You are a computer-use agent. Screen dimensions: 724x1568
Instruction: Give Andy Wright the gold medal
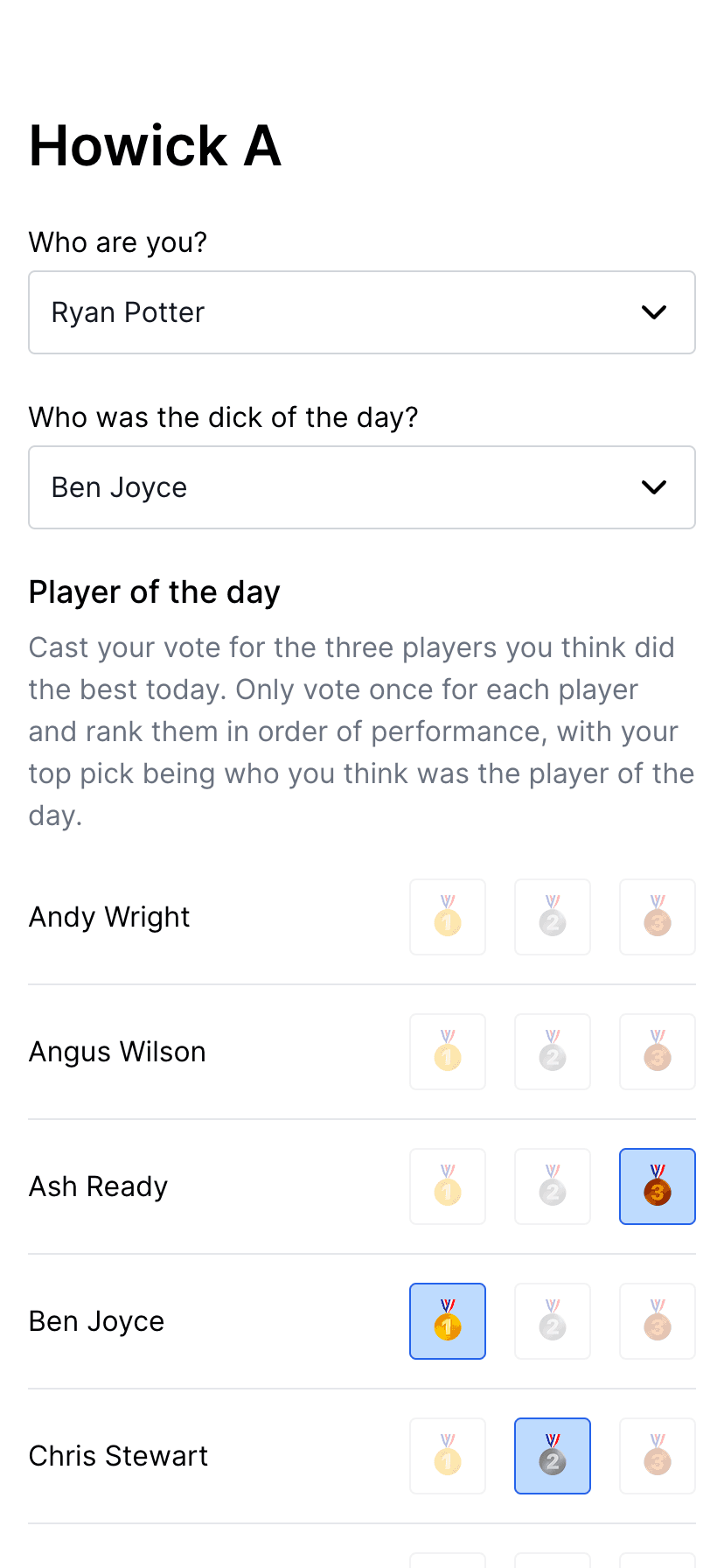point(448,917)
